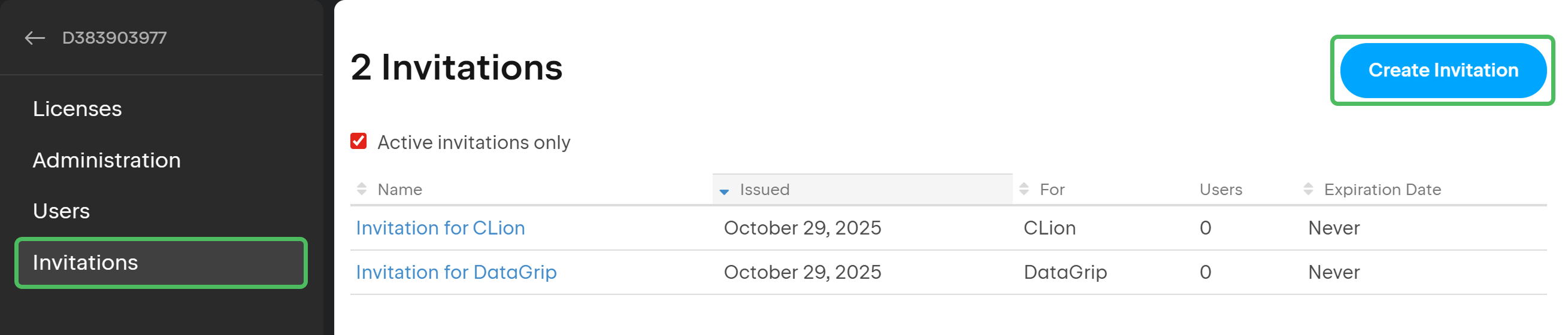
Task: Sort table by Name header
Action: (399, 190)
